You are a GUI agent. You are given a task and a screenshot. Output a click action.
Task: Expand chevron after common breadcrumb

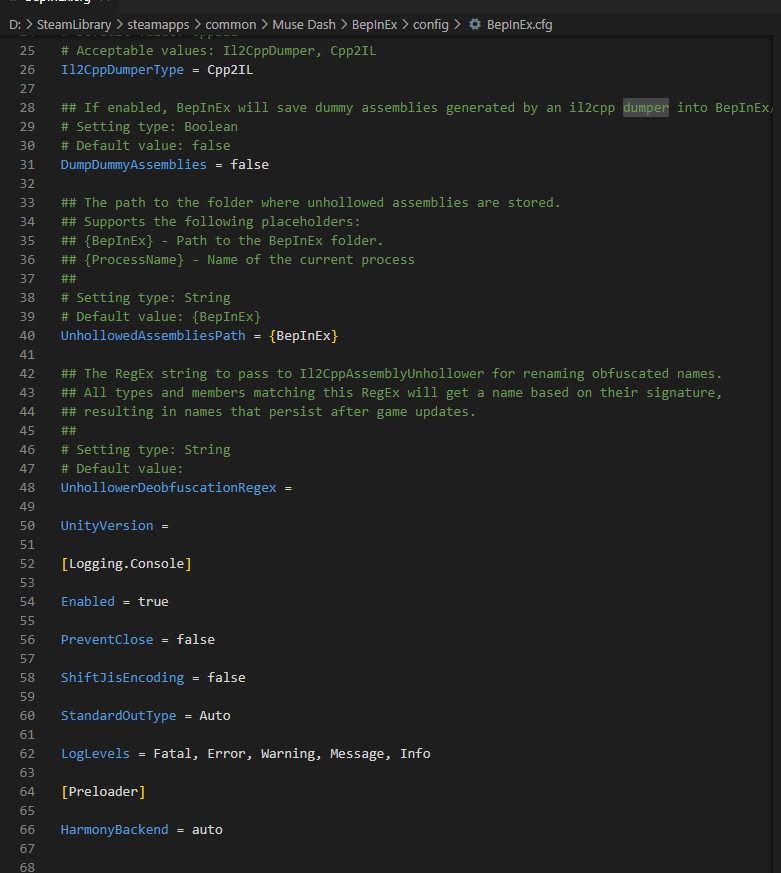(264, 24)
